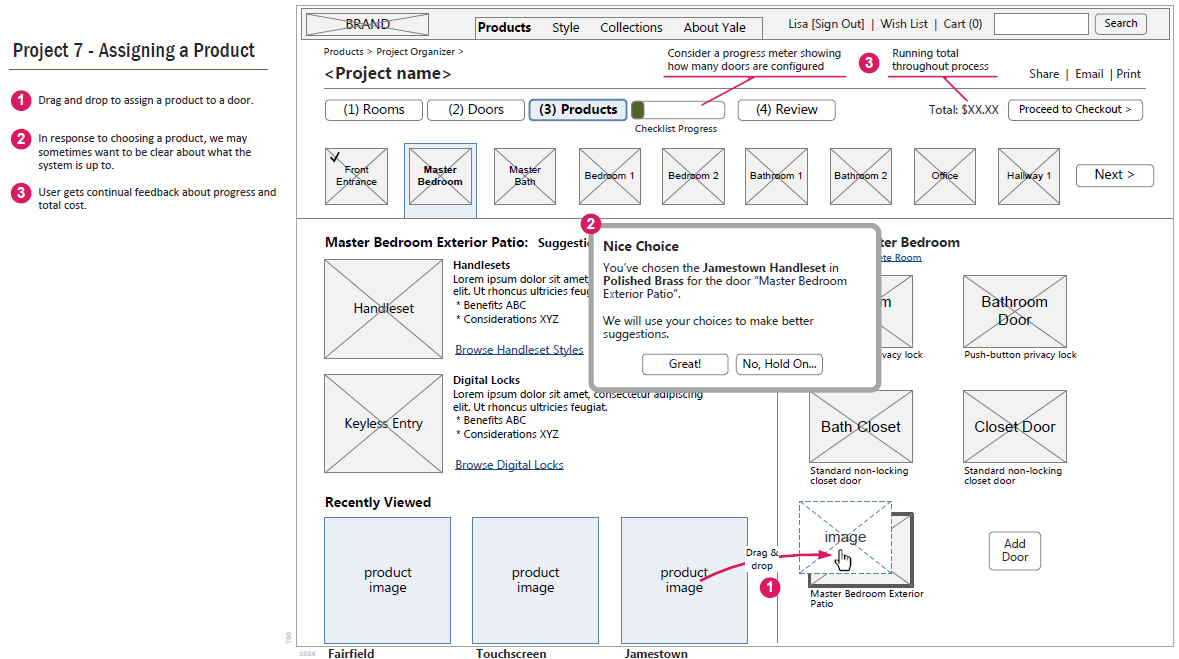Image resolution: width=1179 pixels, height=659 pixels.
Task: Open Browse Digital Locks link
Action: 509,465
